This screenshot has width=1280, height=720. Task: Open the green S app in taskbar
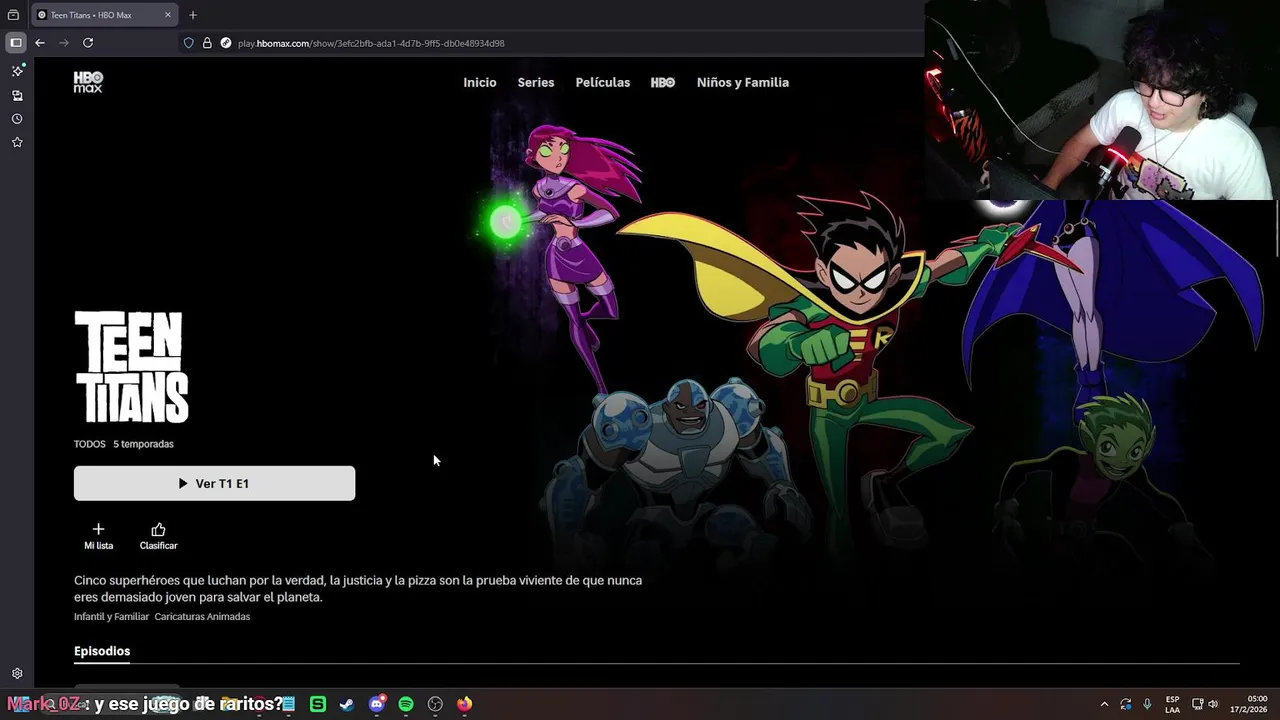[318, 704]
